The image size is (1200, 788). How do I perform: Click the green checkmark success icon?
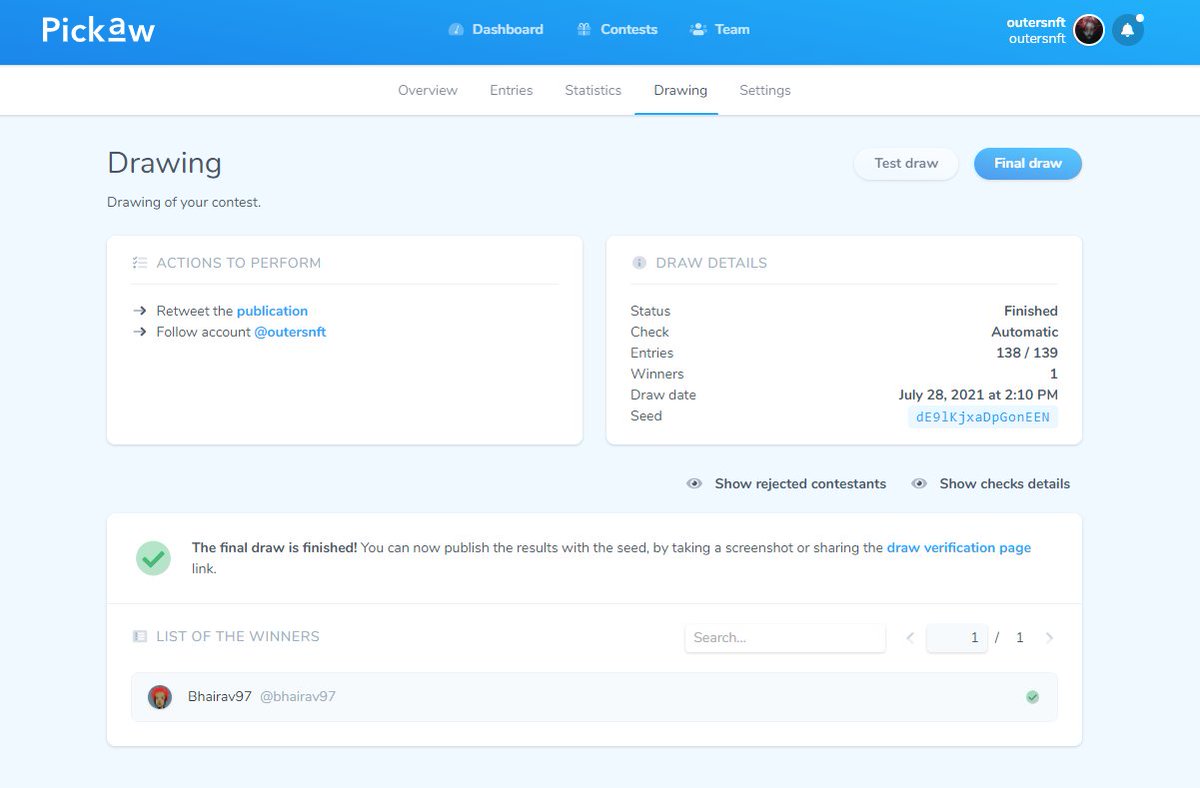[153, 558]
